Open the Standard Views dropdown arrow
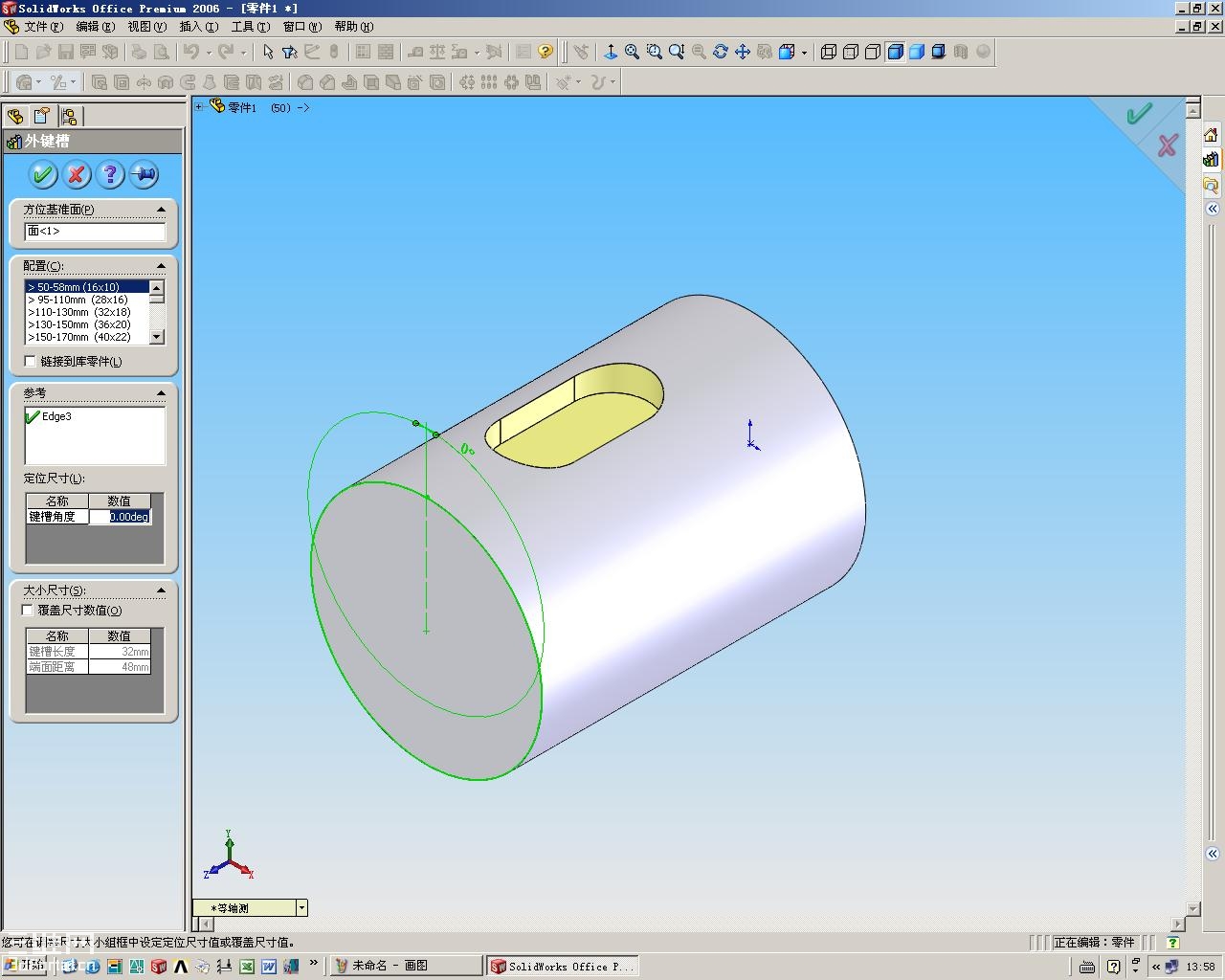The image size is (1225, 980). (804, 52)
